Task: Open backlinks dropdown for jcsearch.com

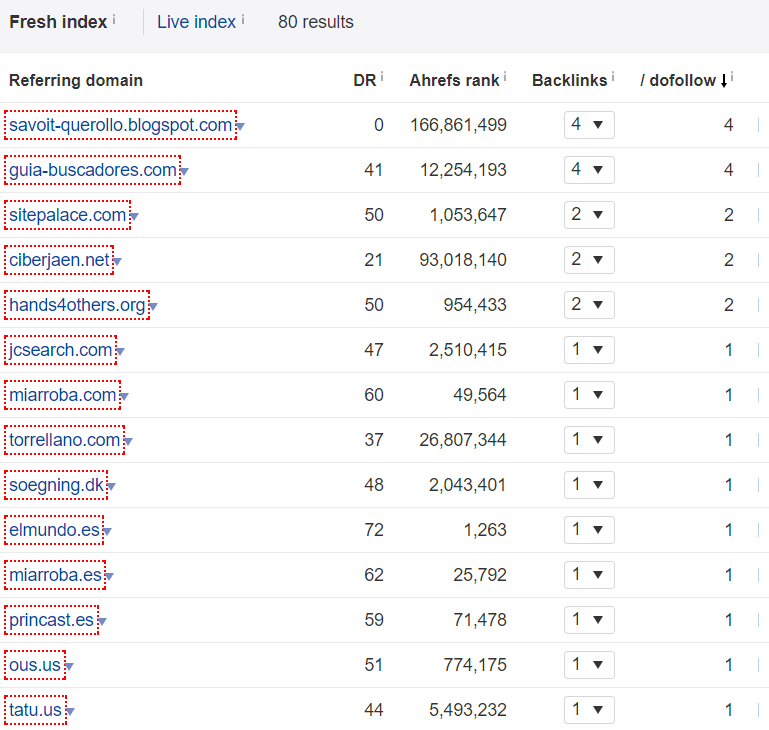Action: pyautogui.click(x=589, y=350)
